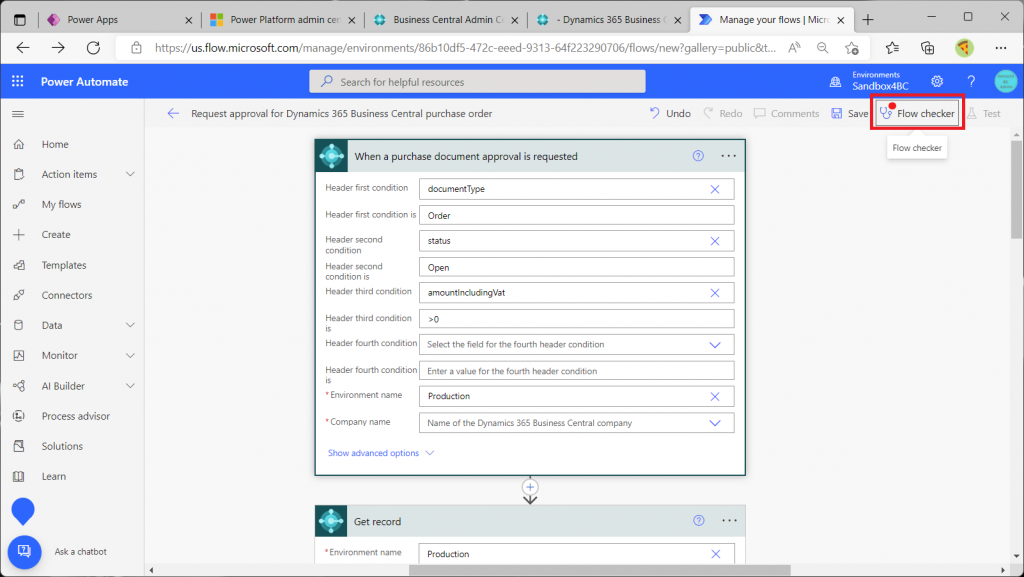This screenshot has height=577, width=1024.
Task: Open a new browser tab
Action: point(868,20)
